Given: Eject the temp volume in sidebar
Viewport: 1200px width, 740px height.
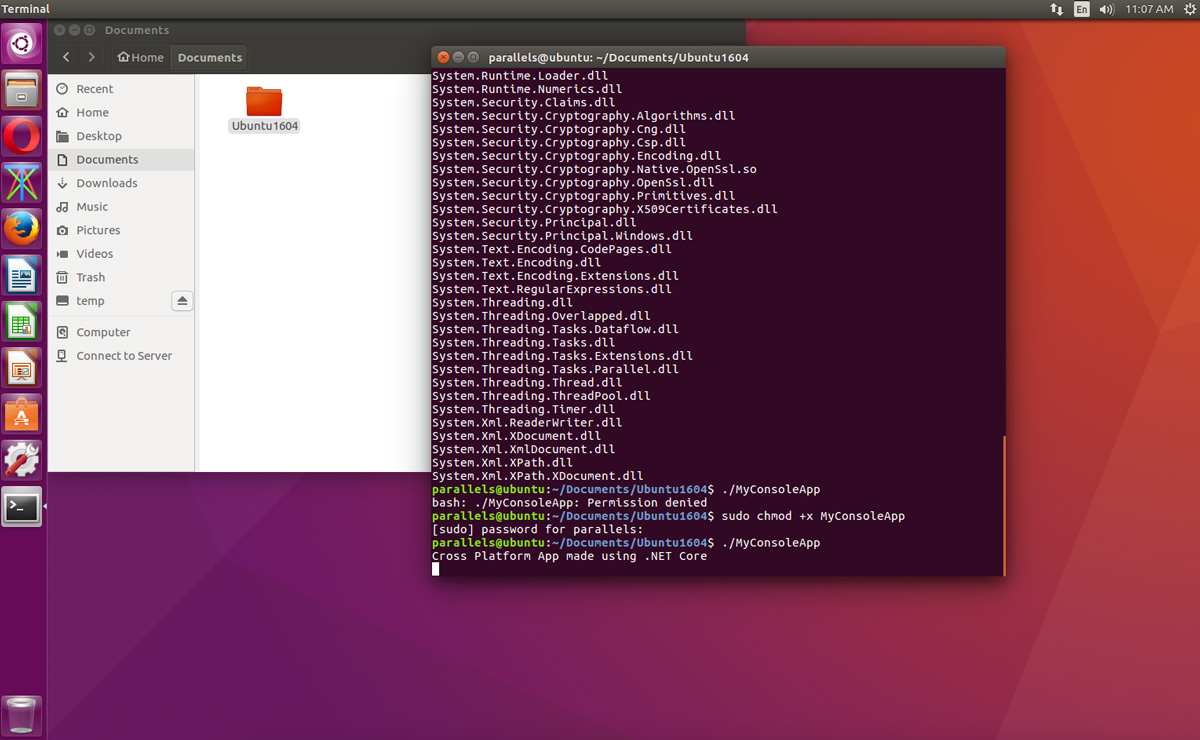Looking at the screenshot, I should click(182, 301).
